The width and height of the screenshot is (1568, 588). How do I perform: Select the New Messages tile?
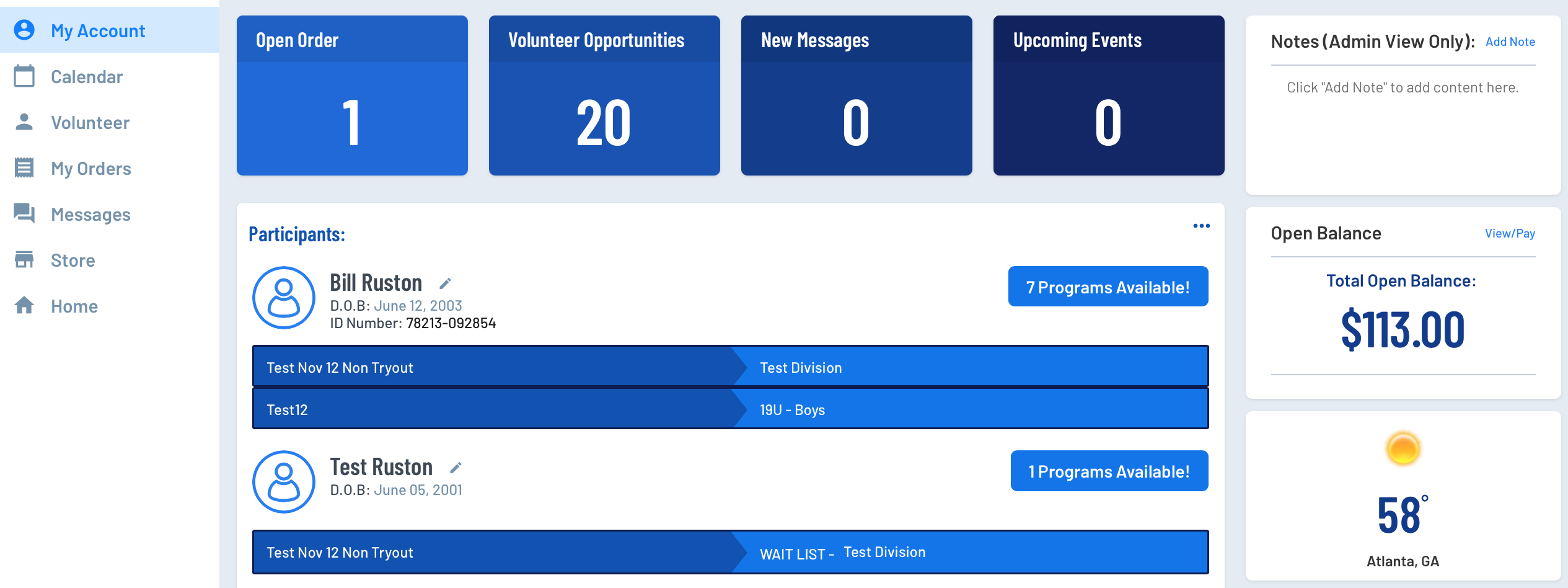pyautogui.click(x=857, y=96)
